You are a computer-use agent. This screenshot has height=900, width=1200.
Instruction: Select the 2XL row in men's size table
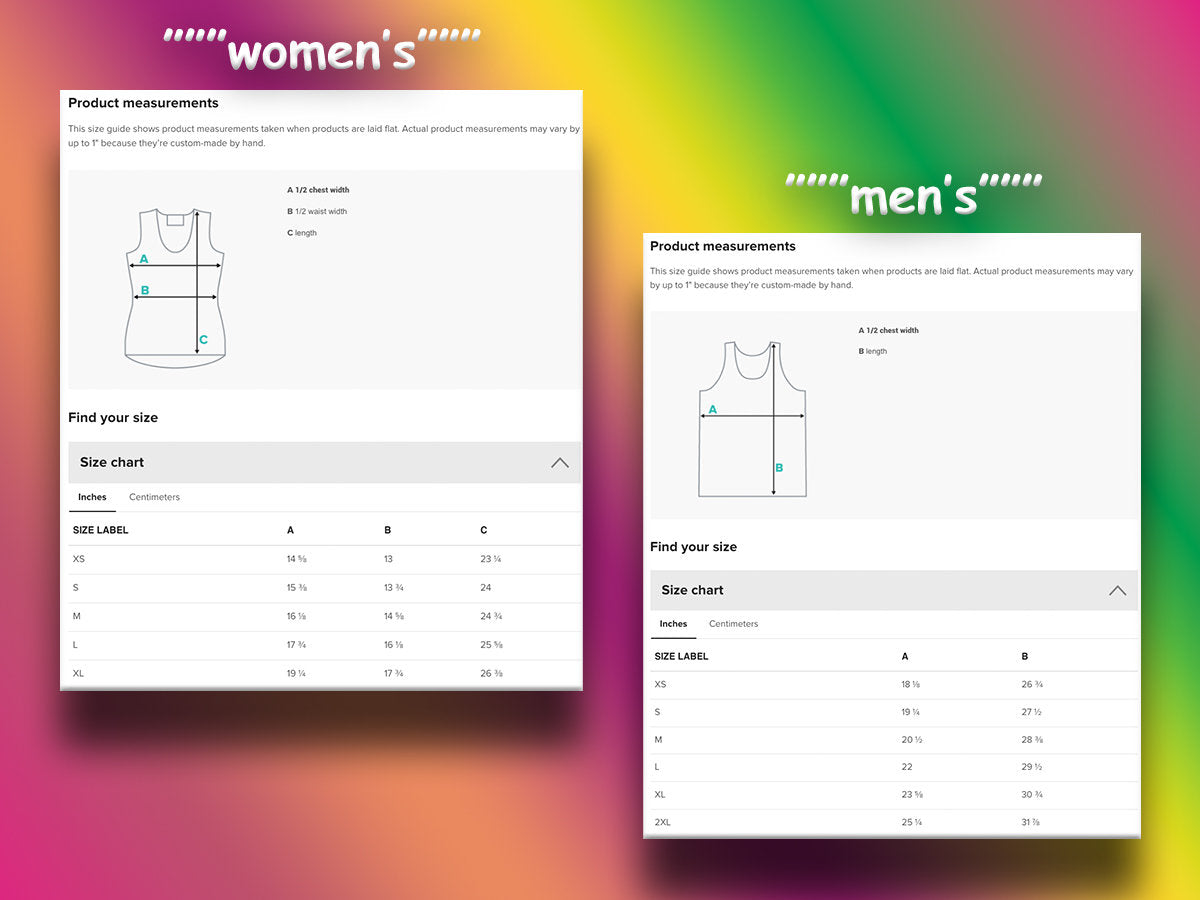893,822
